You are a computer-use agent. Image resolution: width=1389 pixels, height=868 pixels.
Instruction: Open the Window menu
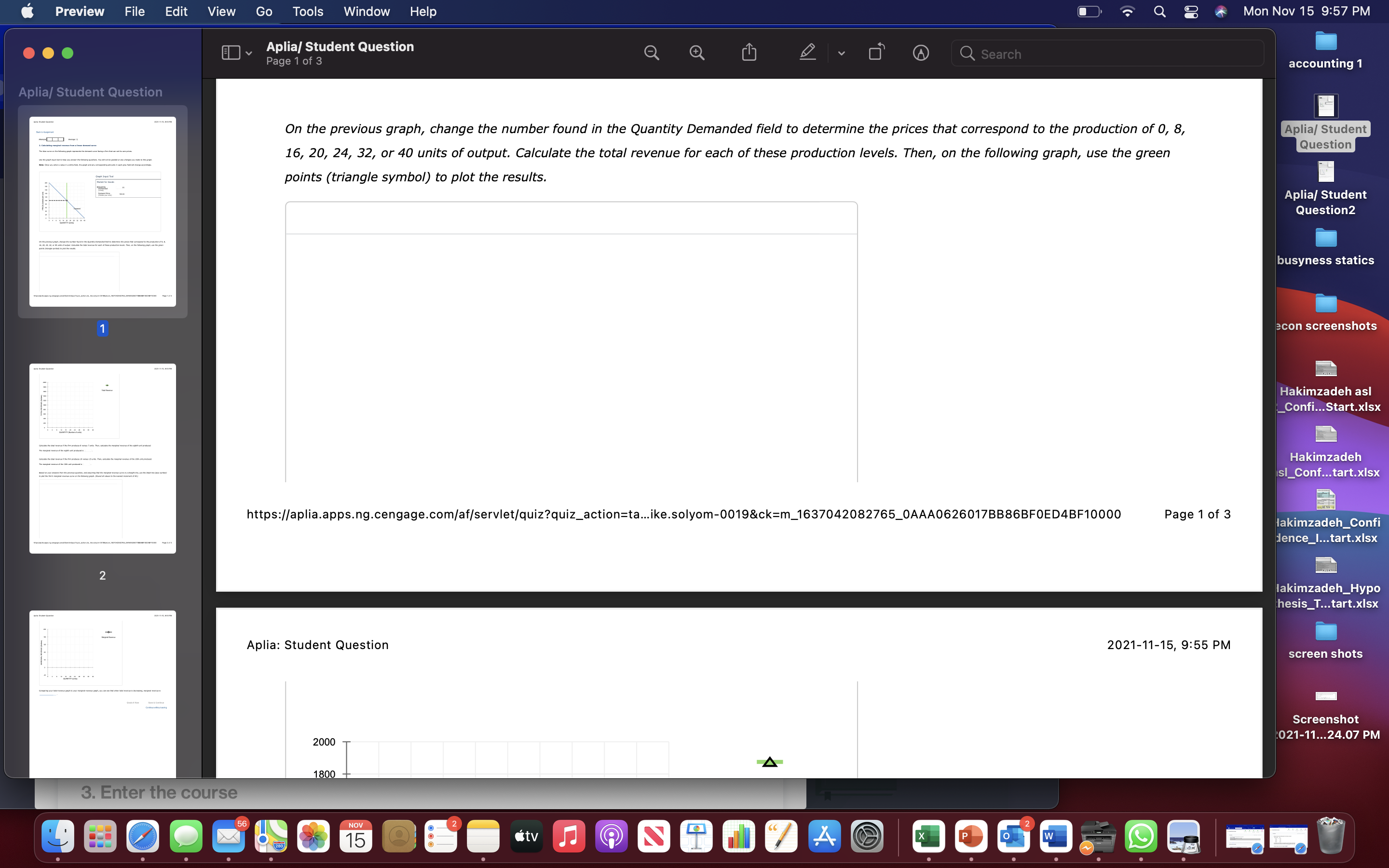pos(366,12)
